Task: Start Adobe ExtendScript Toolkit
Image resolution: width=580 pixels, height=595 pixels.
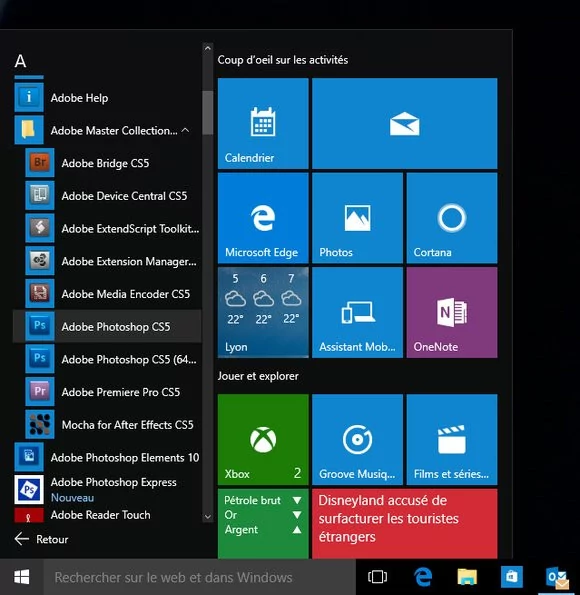Action: pyautogui.click(x=107, y=228)
